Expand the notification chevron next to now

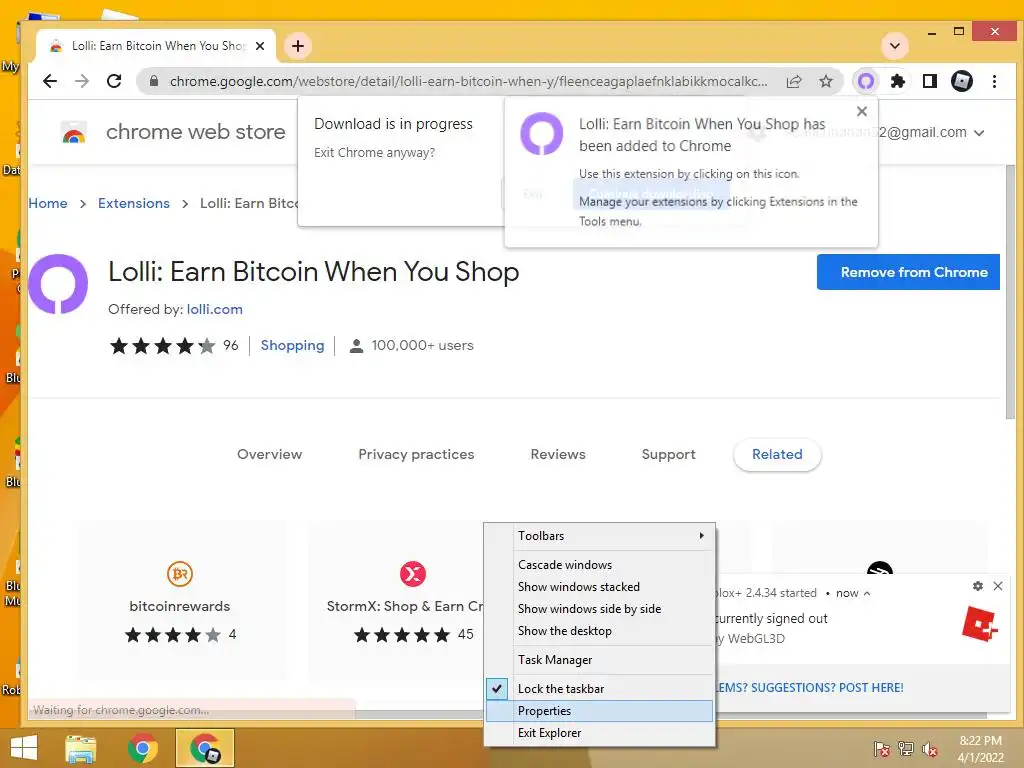coord(867,594)
